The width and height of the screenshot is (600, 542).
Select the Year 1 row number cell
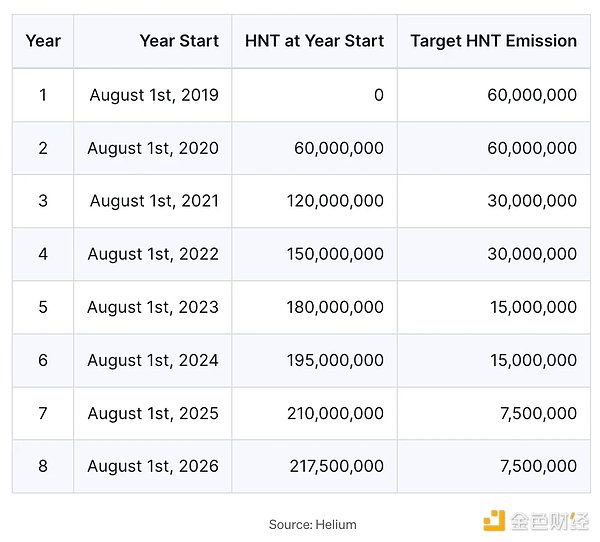point(43,95)
